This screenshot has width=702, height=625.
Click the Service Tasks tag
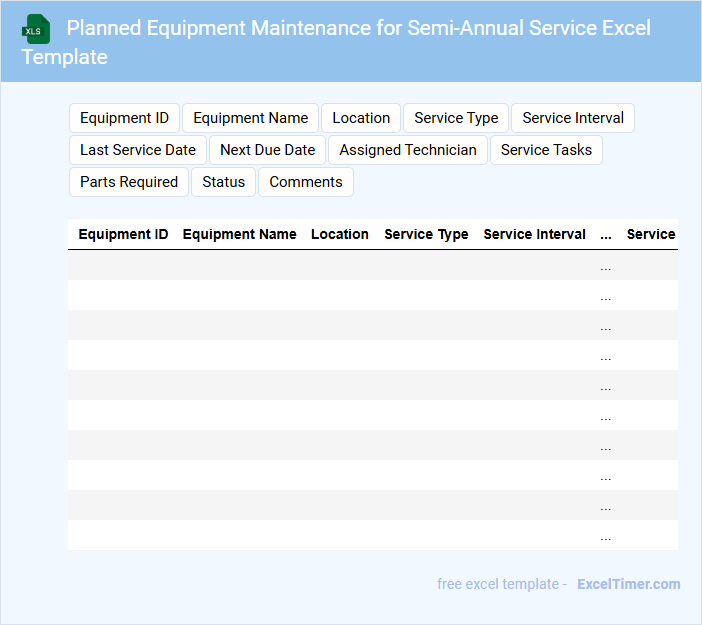tap(546, 150)
